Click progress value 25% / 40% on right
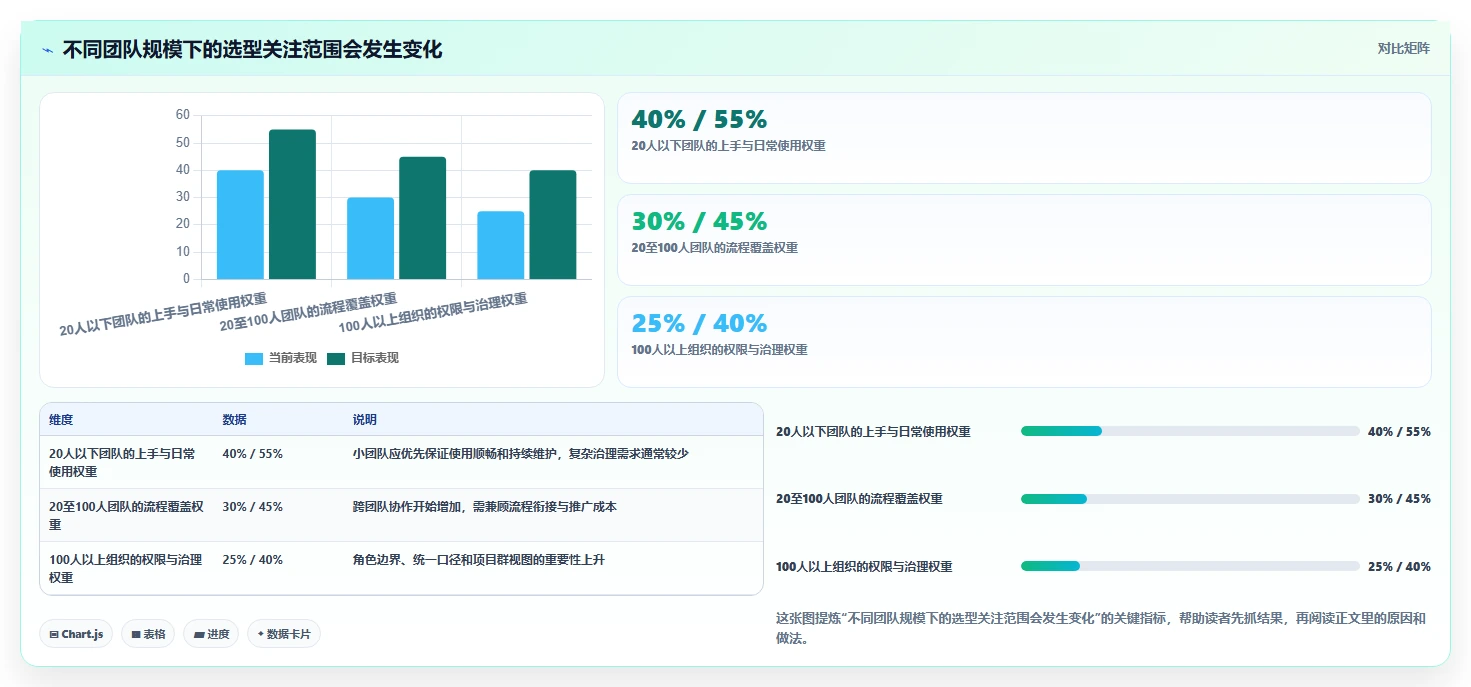The width and height of the screenshot is (1471, 687). (1399, 567)
